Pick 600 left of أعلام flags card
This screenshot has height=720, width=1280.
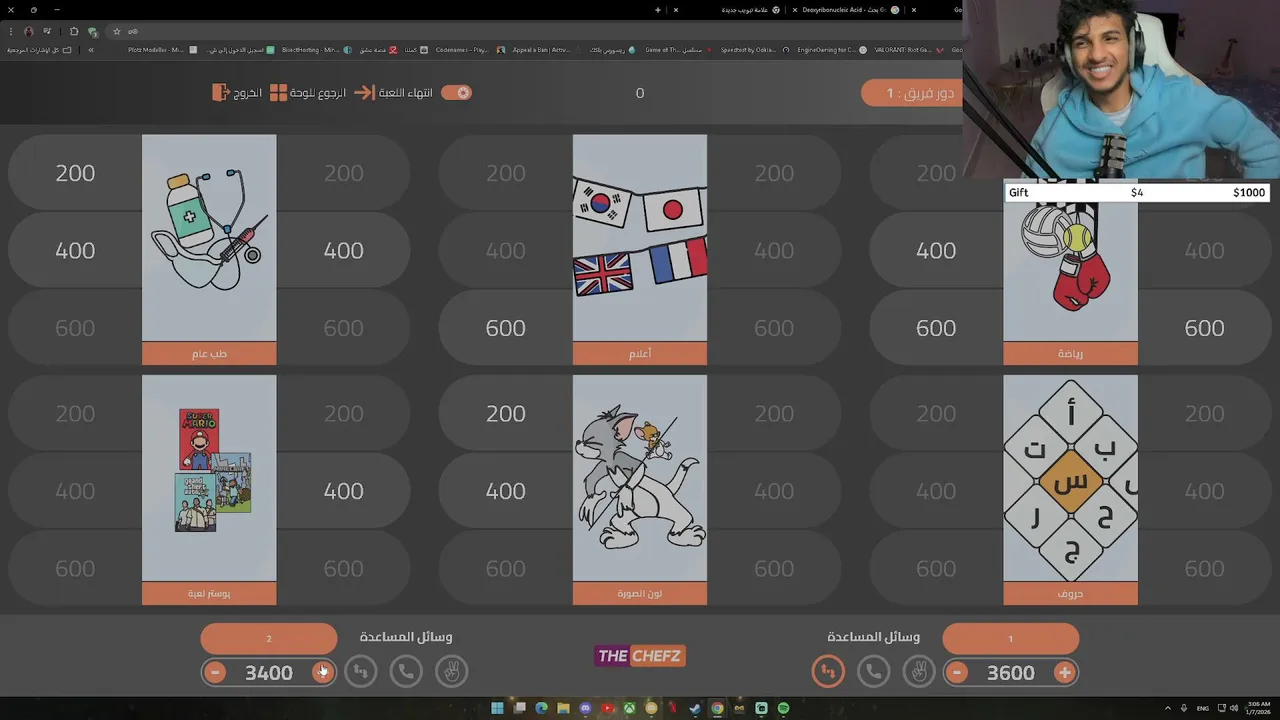pyautogui.click(x=505, y=327)
